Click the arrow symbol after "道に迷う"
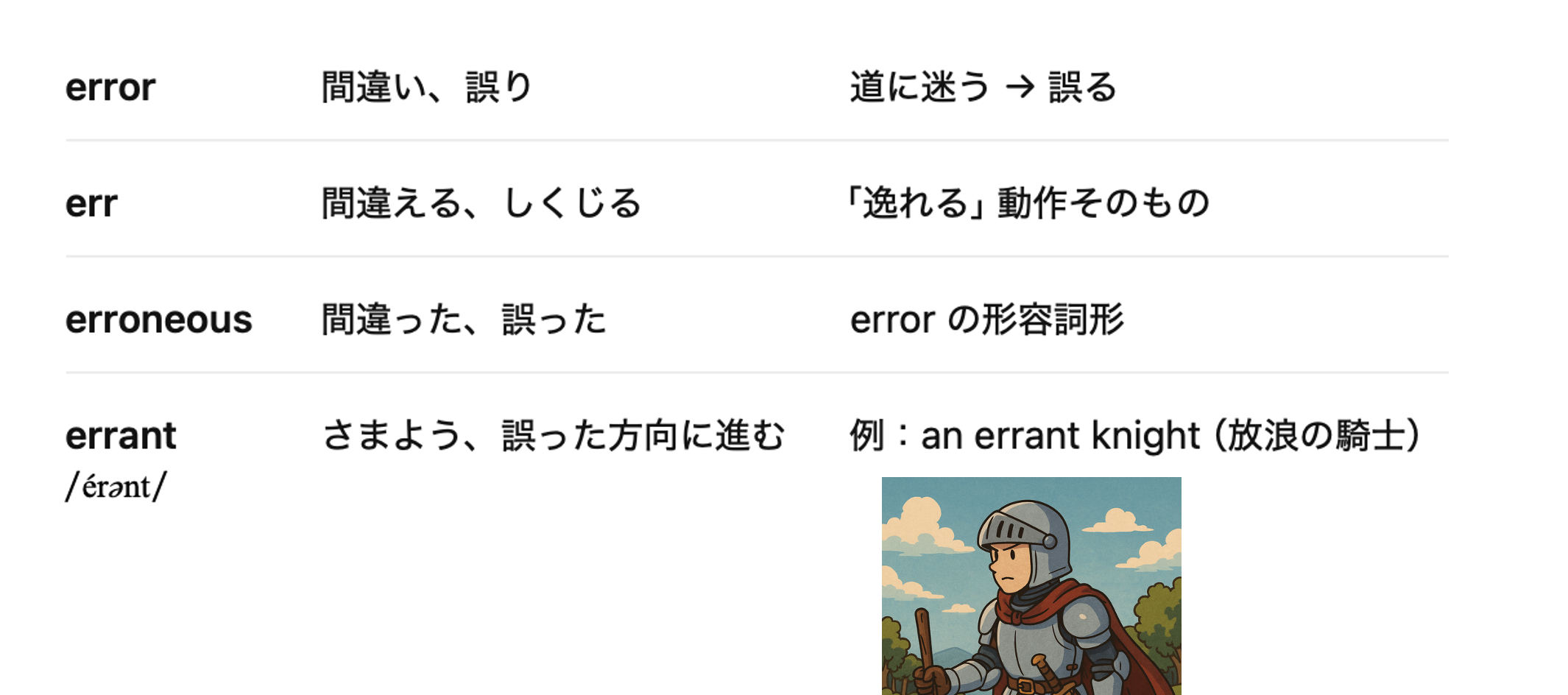The image size is (1568, 695). [1020, 88]
